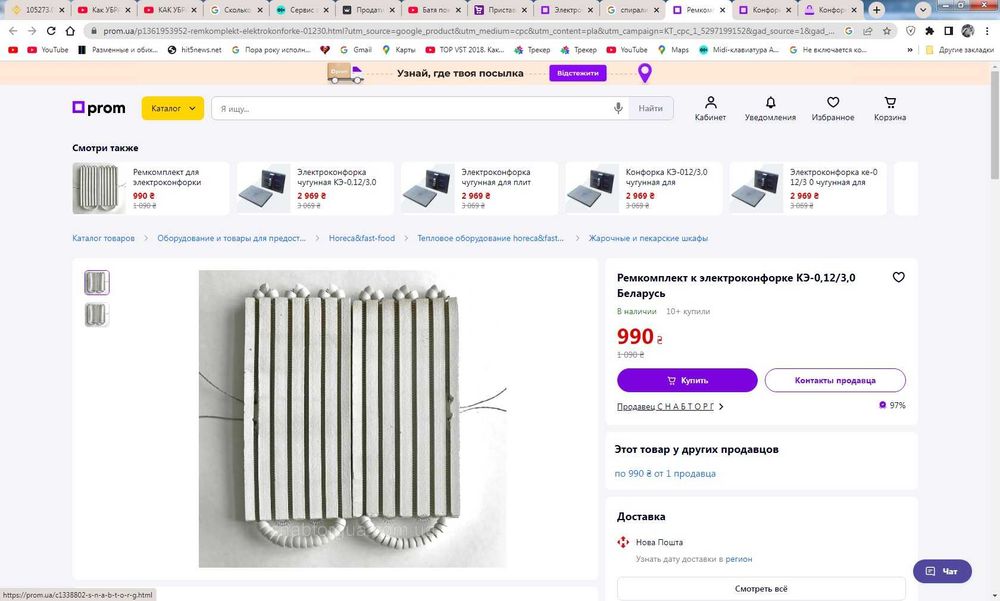Click the Я ищу search input field
Image resolution: width=1000 pixels, height=601 pixels.
(410, 108)
